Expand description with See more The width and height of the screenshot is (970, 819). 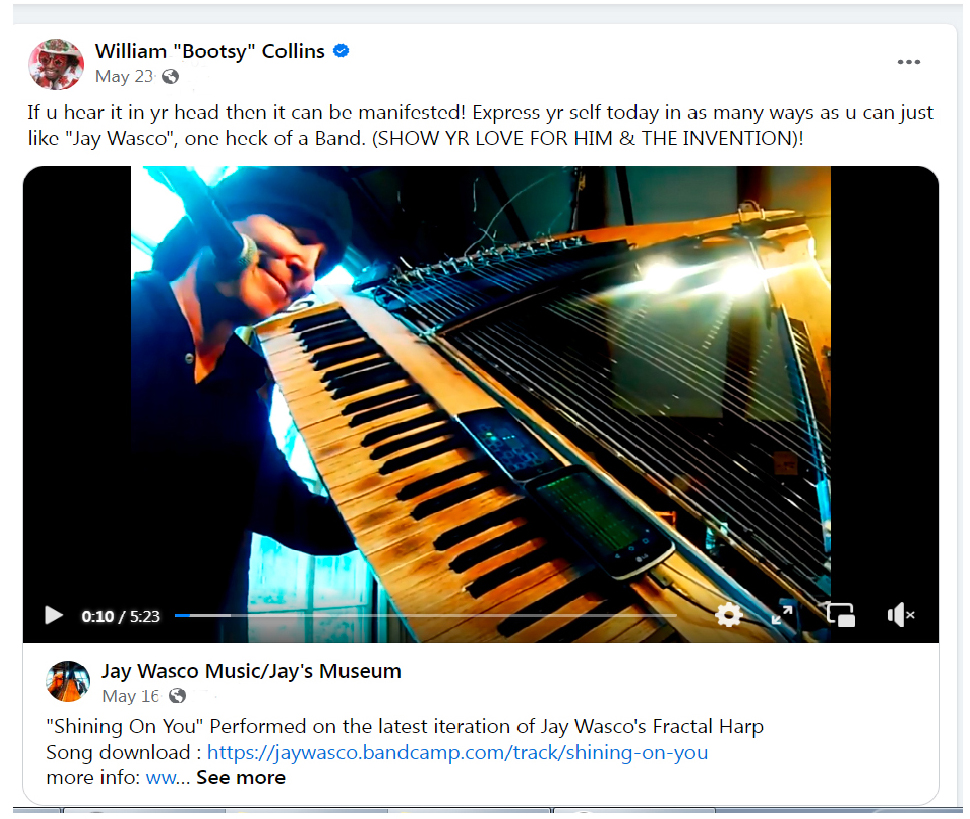tap(241, 778)
